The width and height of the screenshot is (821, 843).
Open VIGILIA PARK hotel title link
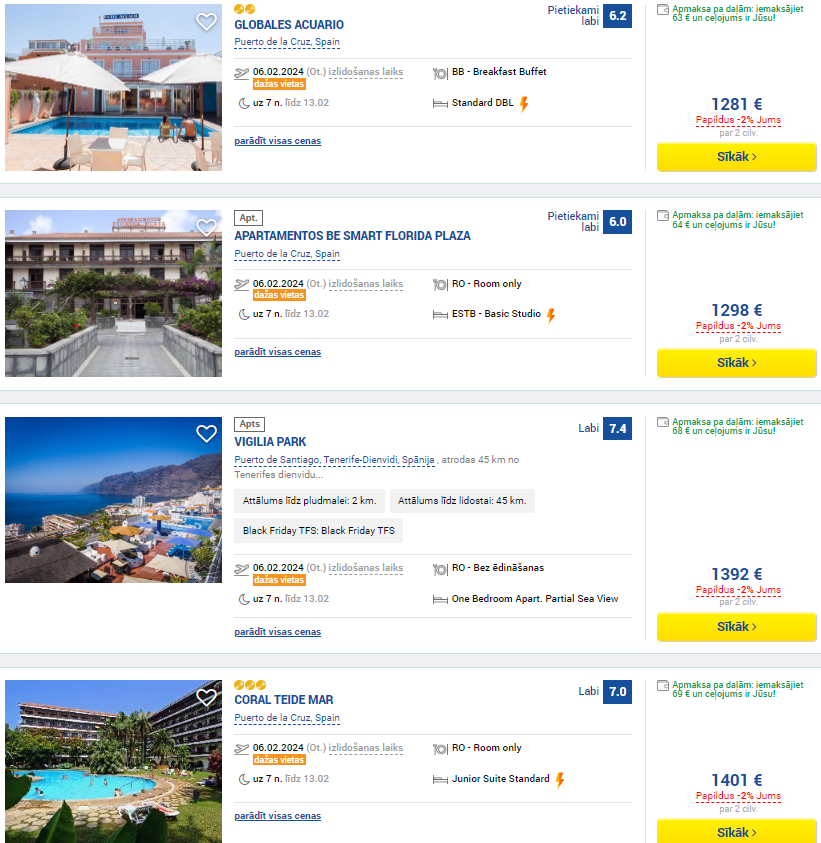pyautogui.click(x=270, y=442)
